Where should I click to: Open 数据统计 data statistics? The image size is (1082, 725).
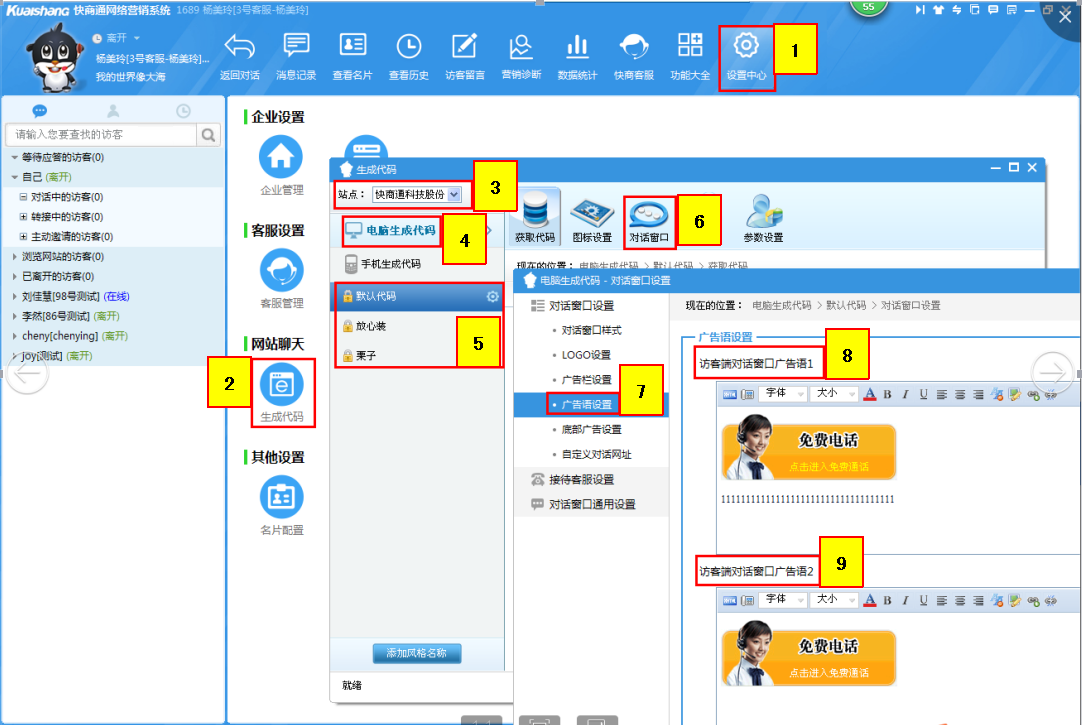point(577,57)
